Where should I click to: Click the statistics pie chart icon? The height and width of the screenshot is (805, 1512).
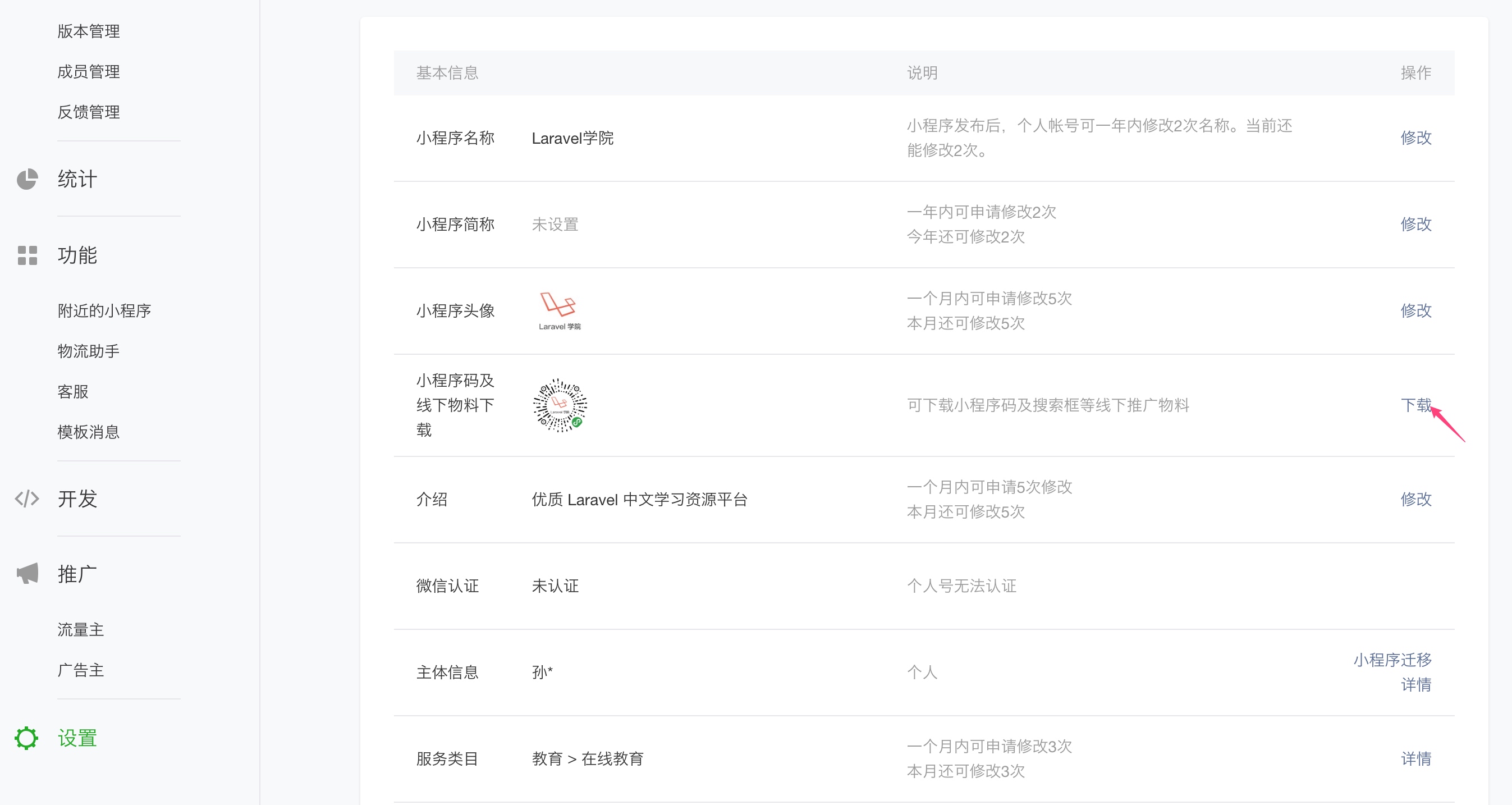click(x=27, y=179)
